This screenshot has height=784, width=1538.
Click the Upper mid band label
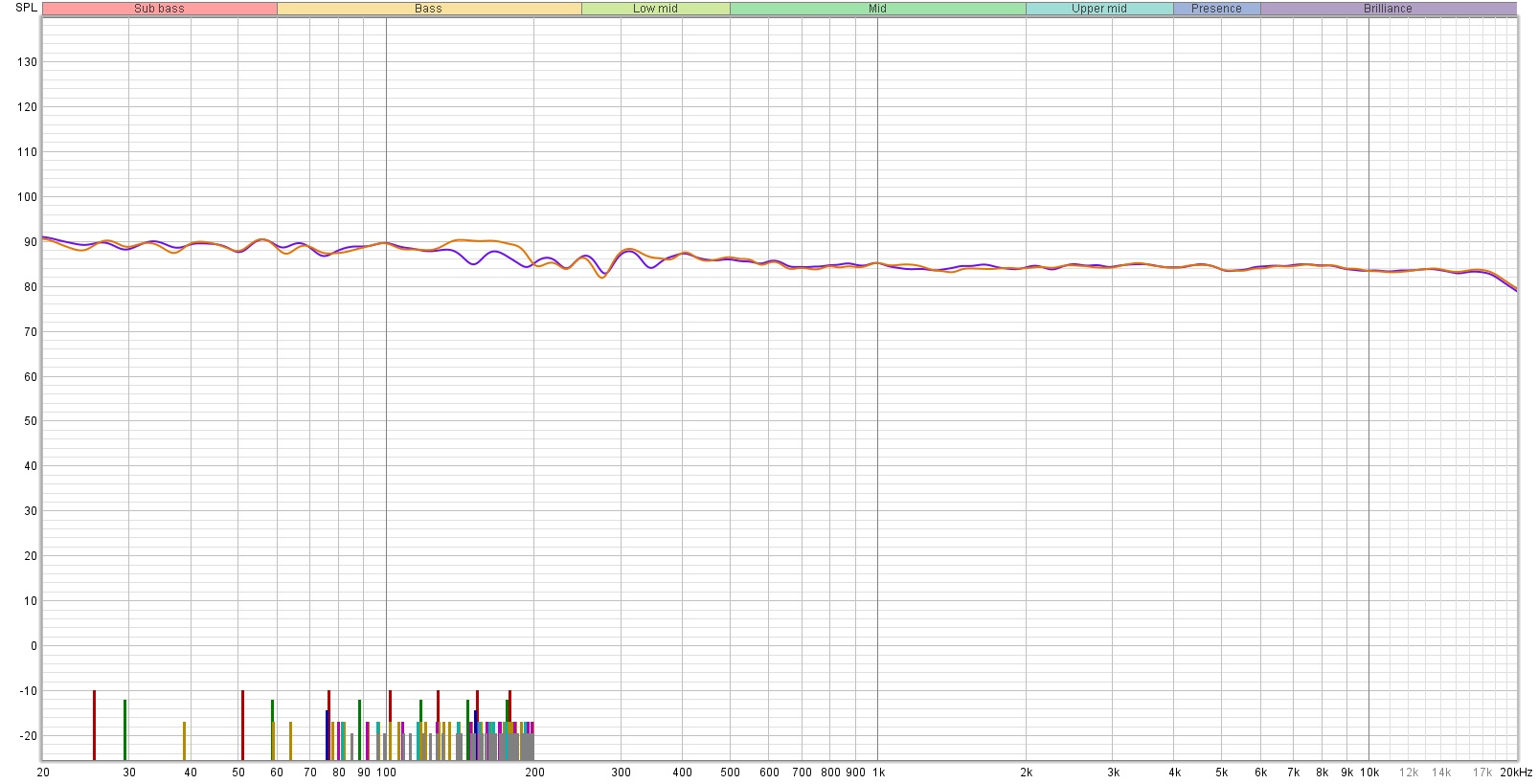click(1098, 9)
